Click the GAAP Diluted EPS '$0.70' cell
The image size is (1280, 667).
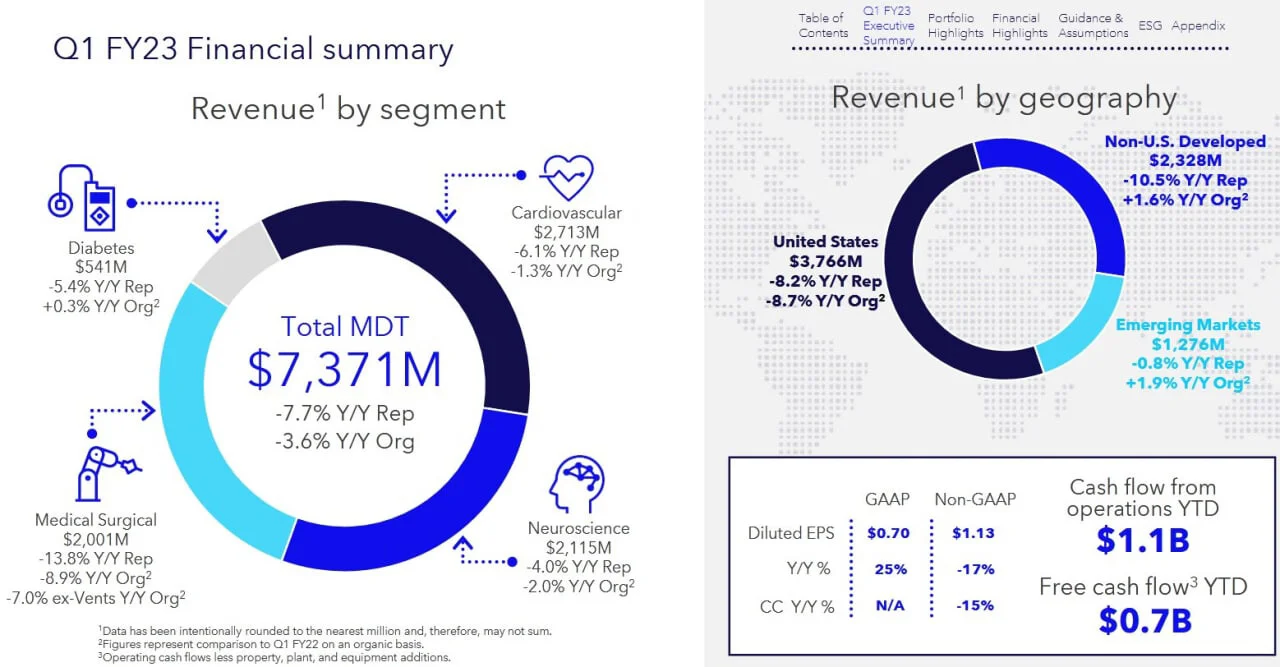pos(887,533)
